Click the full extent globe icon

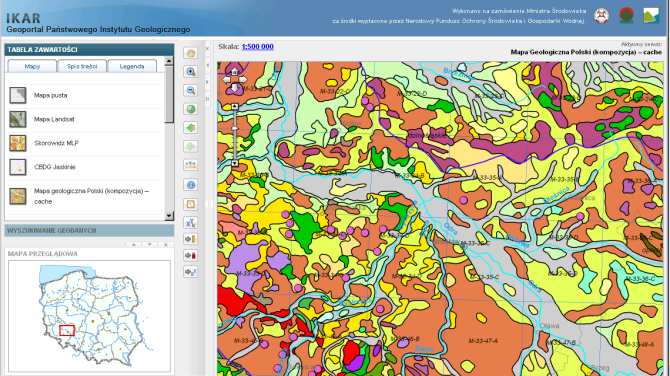(191, 109)
